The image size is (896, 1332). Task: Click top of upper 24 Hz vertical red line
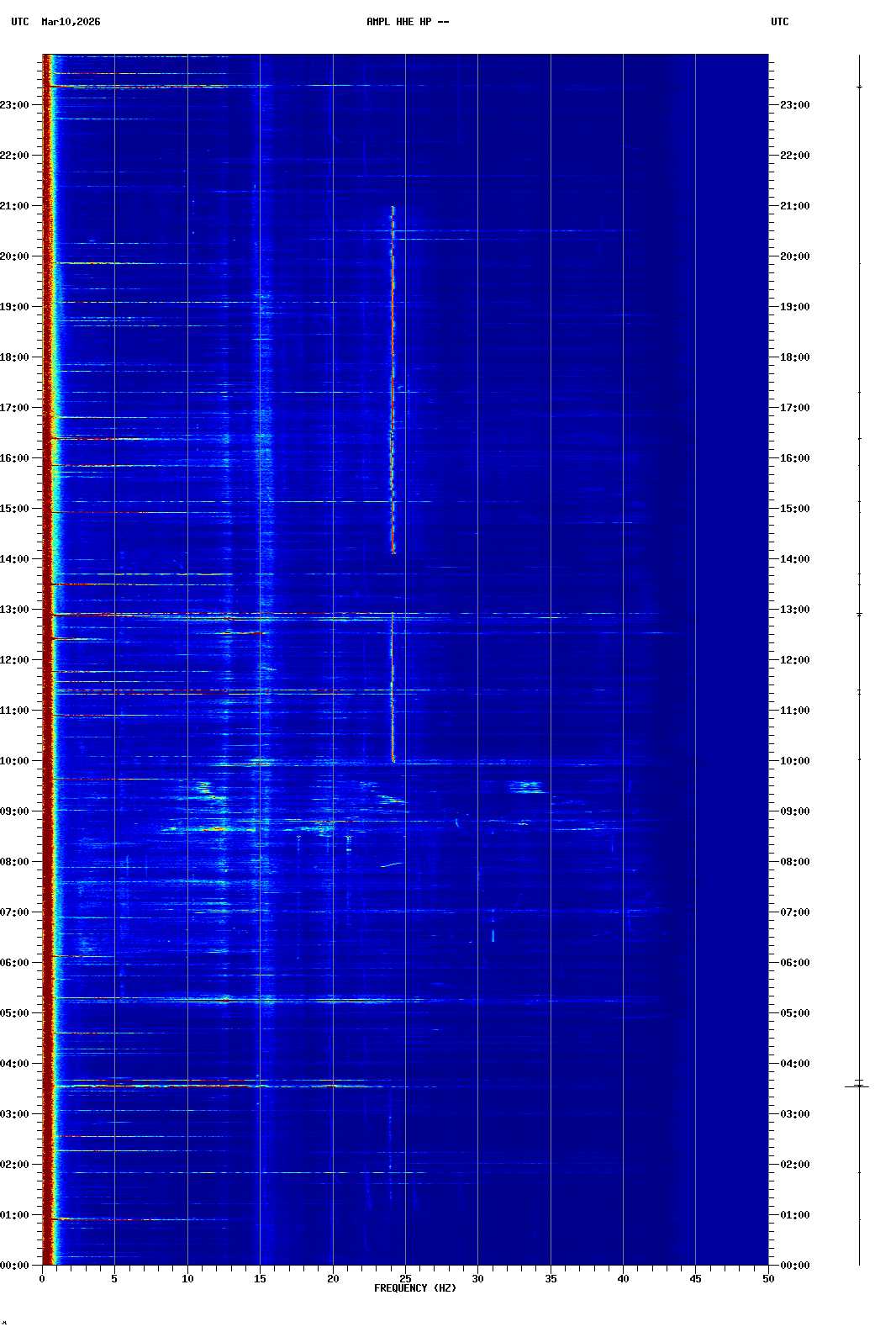(x=393, y=208)
